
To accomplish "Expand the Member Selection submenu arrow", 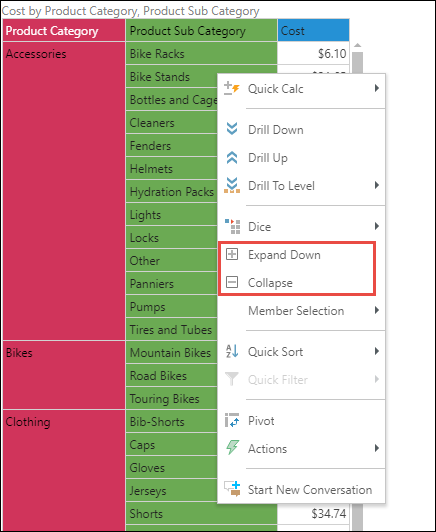I will point(377,310).
